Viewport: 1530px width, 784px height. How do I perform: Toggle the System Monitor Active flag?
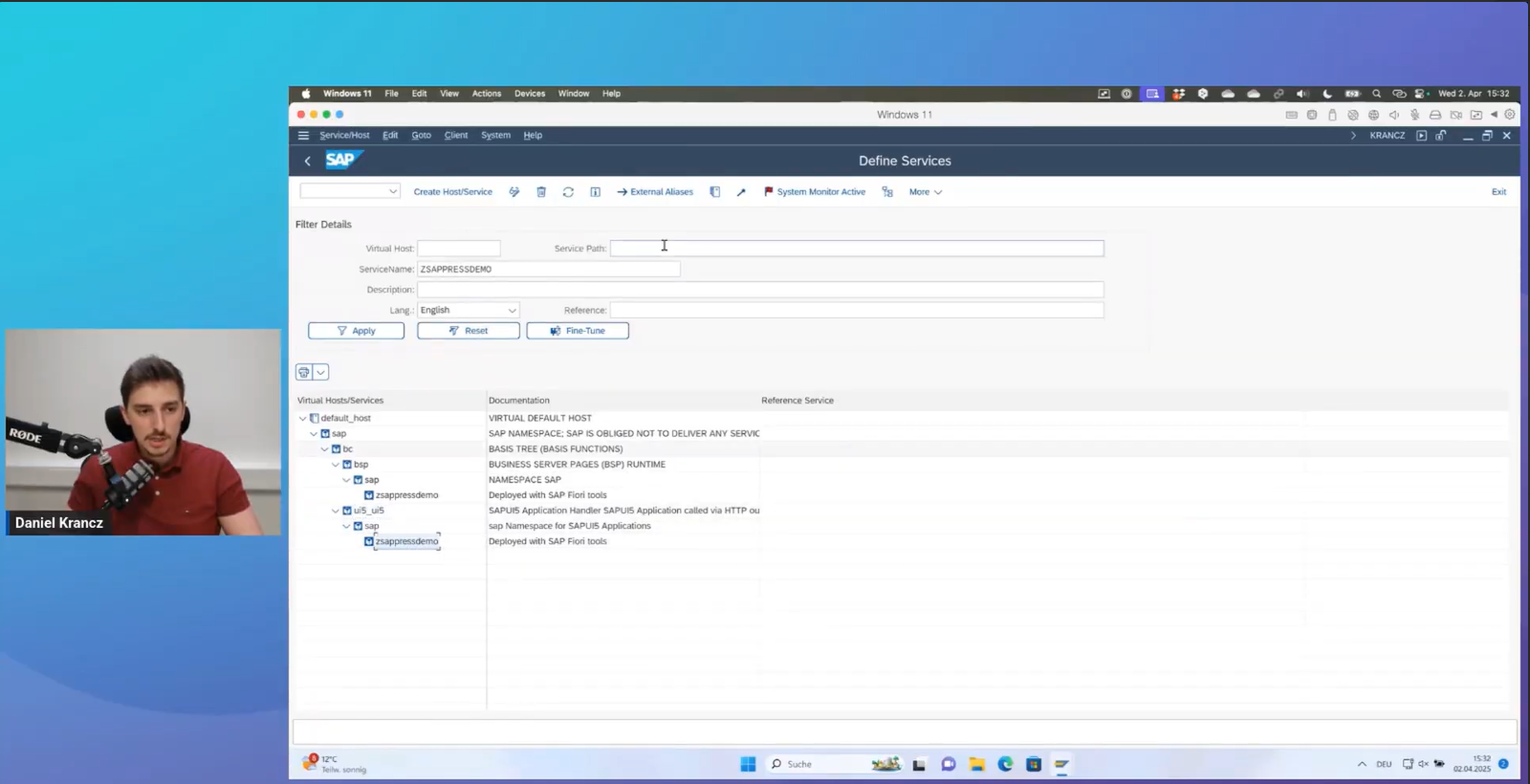814,192
